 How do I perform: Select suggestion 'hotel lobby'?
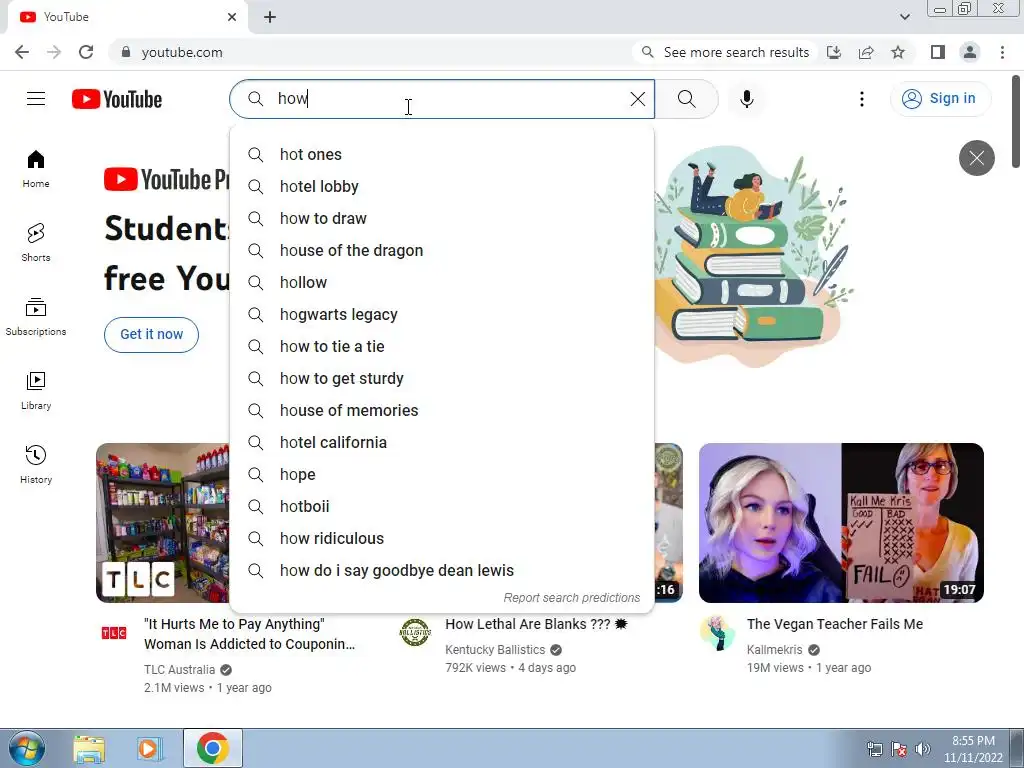point(442,186)
